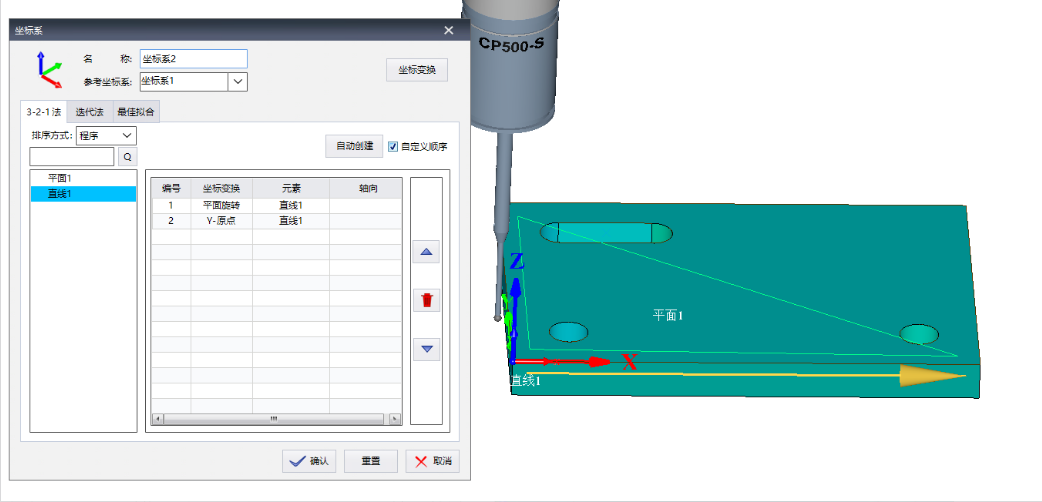Move the row down with the blue down arrow
The image size is (1042, 502).
point(427,349)
